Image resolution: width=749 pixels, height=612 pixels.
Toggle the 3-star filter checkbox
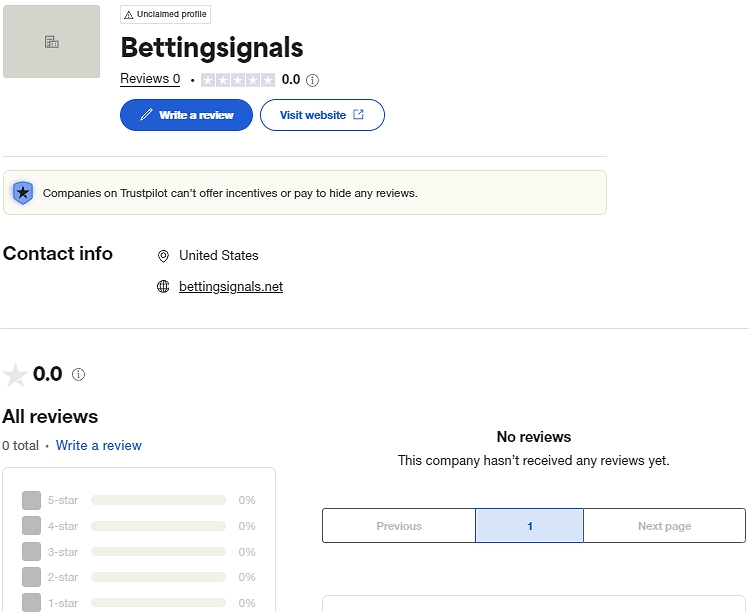31,552
